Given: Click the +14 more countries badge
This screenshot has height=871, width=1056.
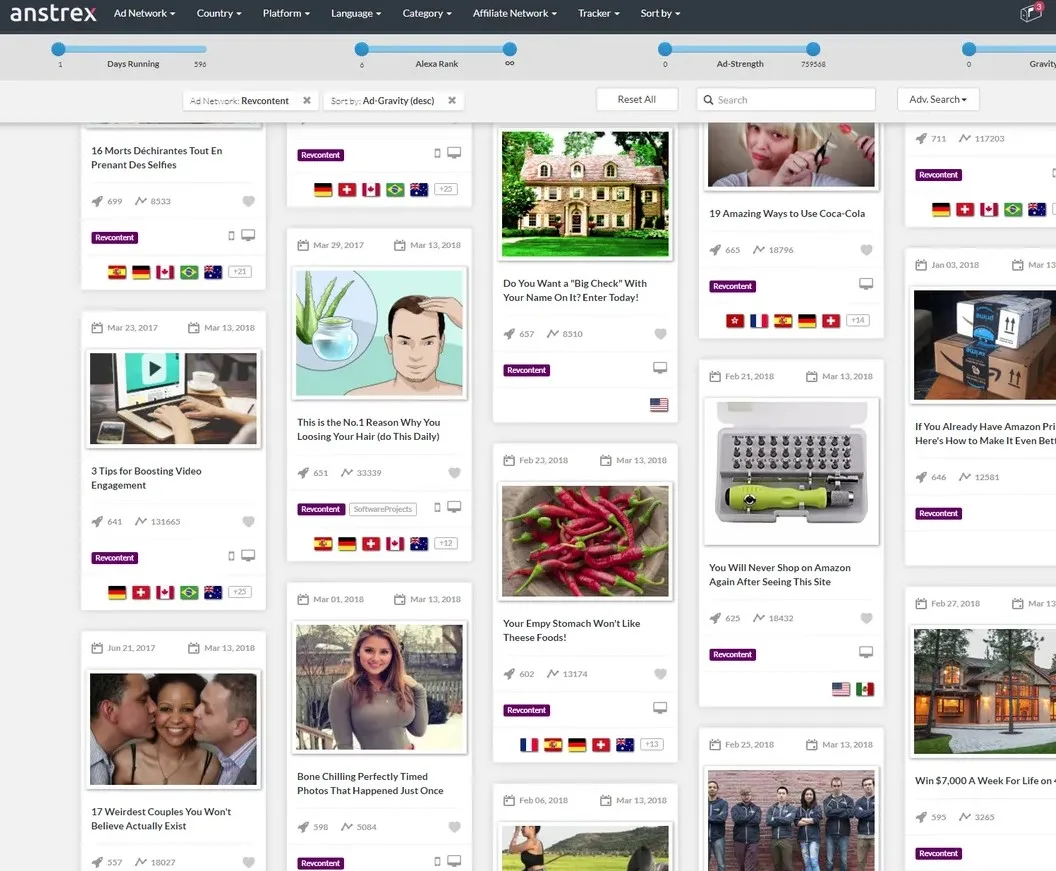Looking at the screenshot, I should pos(858,320).
